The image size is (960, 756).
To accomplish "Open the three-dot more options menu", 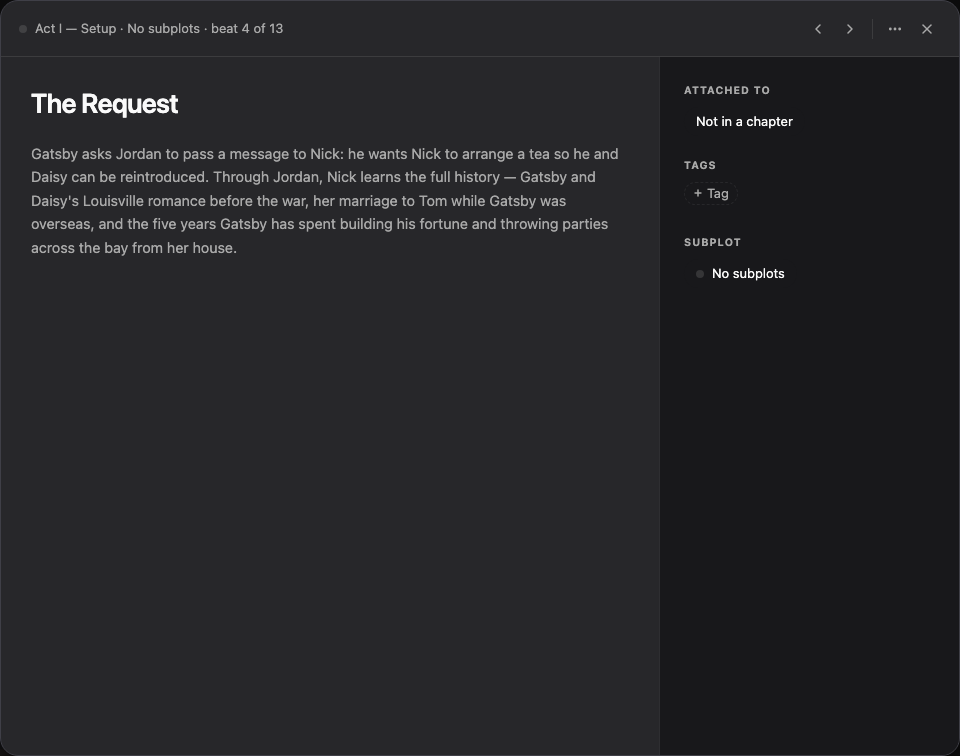I will pyautogui.click(x=894, y=29).
